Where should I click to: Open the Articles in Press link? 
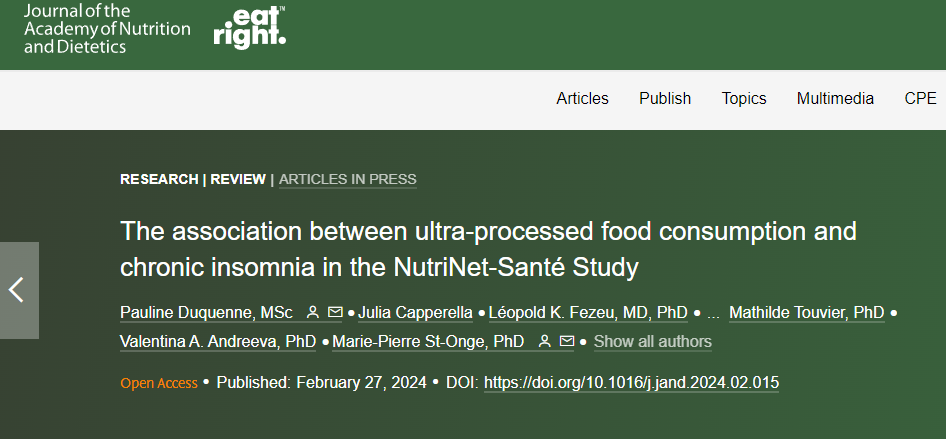click(x=348, y=179)
